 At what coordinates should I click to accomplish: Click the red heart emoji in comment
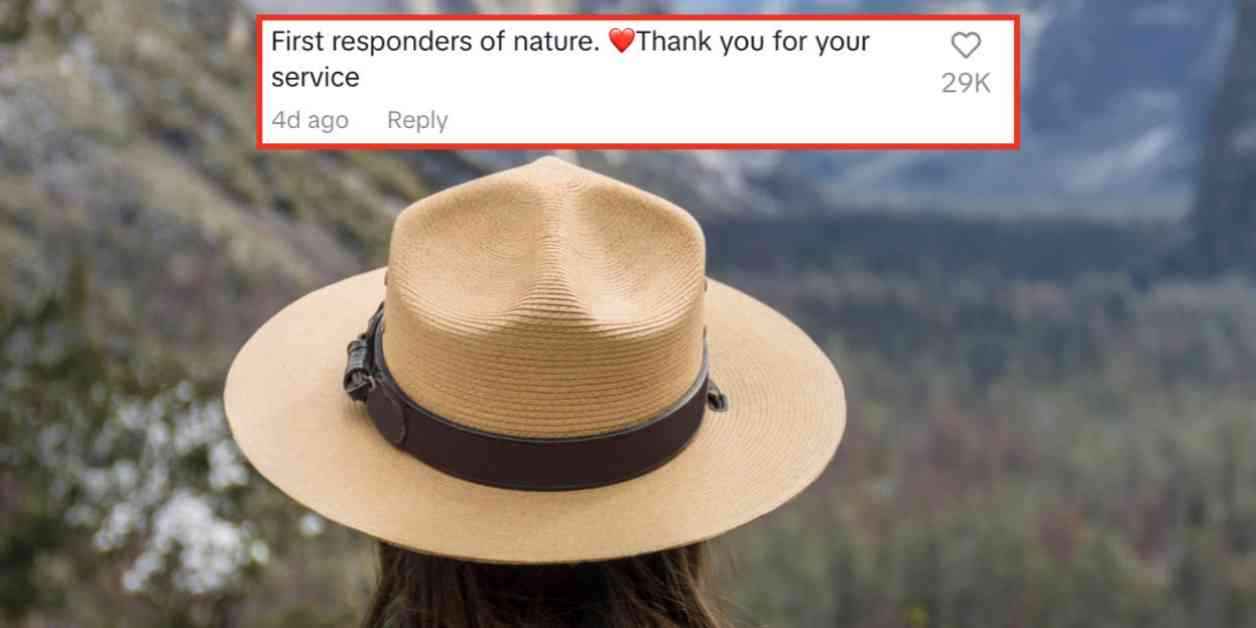point(622,41)
